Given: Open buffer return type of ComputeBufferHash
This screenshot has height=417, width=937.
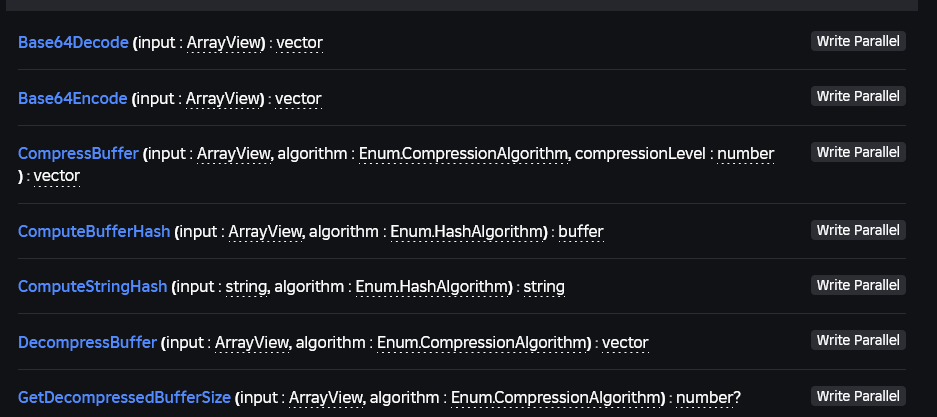Looking at the screenshot, I should (x=581, y=231).
